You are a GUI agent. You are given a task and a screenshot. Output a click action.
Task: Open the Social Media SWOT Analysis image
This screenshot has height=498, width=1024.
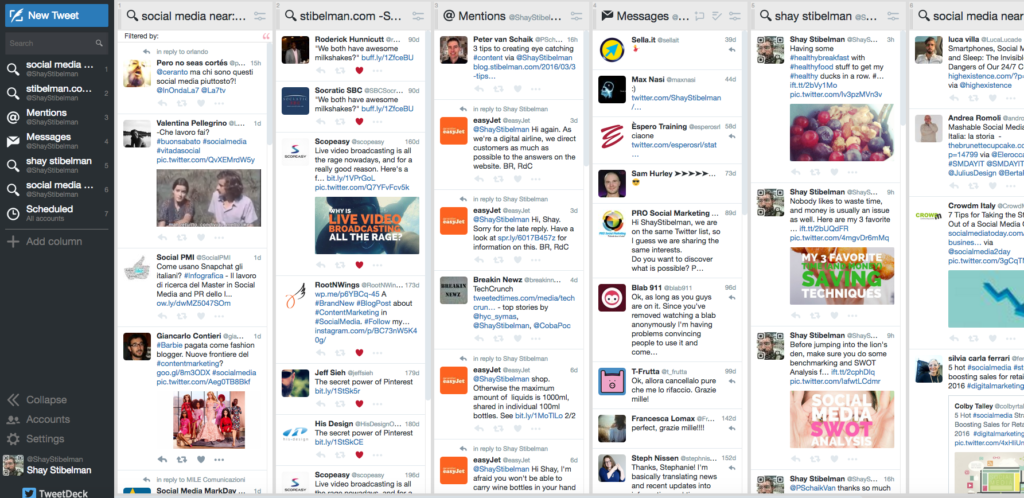click(x=842, y=419)
